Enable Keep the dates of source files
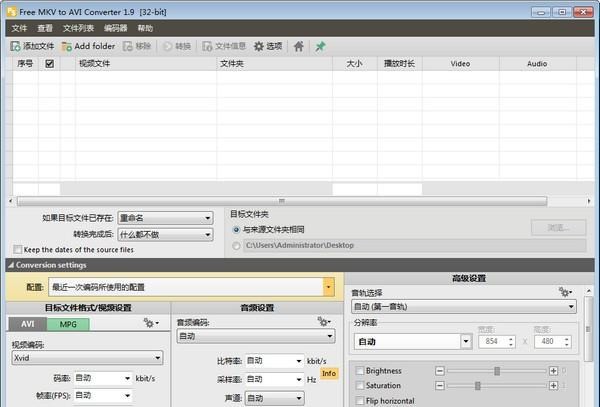The height and width of the screenshot is (407, 600). tap(18, 249)
